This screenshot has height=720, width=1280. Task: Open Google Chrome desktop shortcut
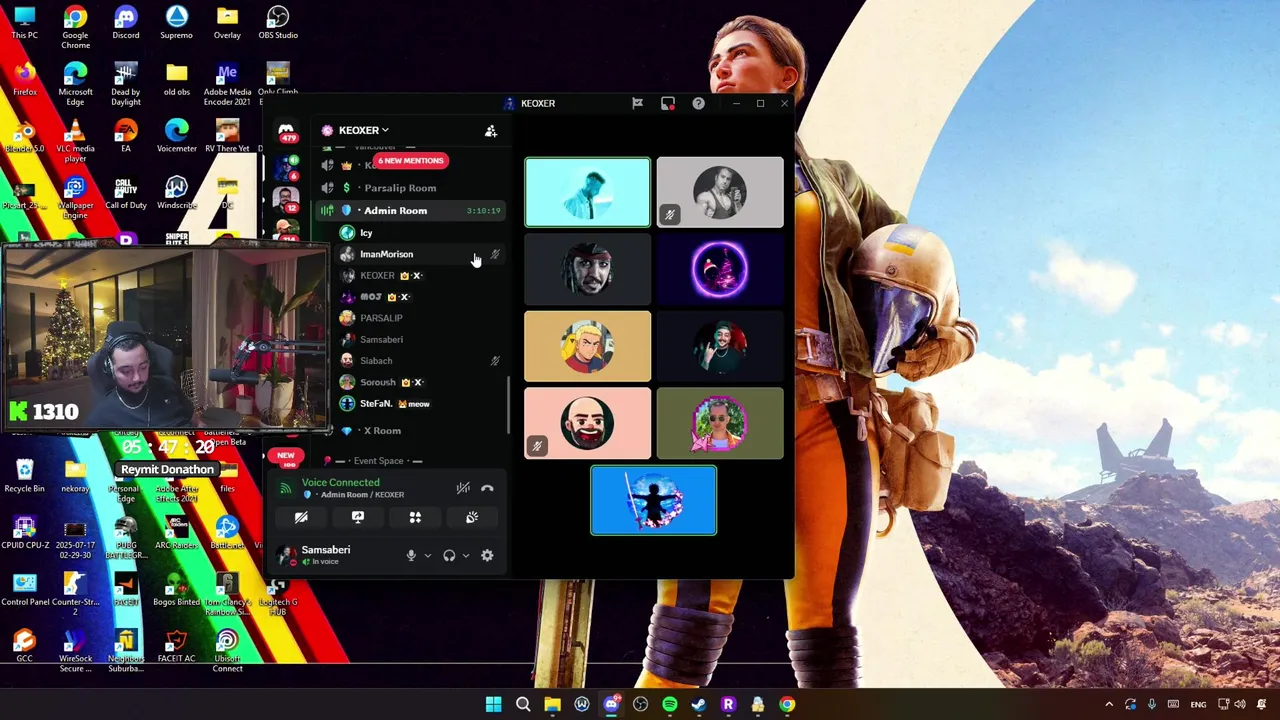(x=75, y=27)
